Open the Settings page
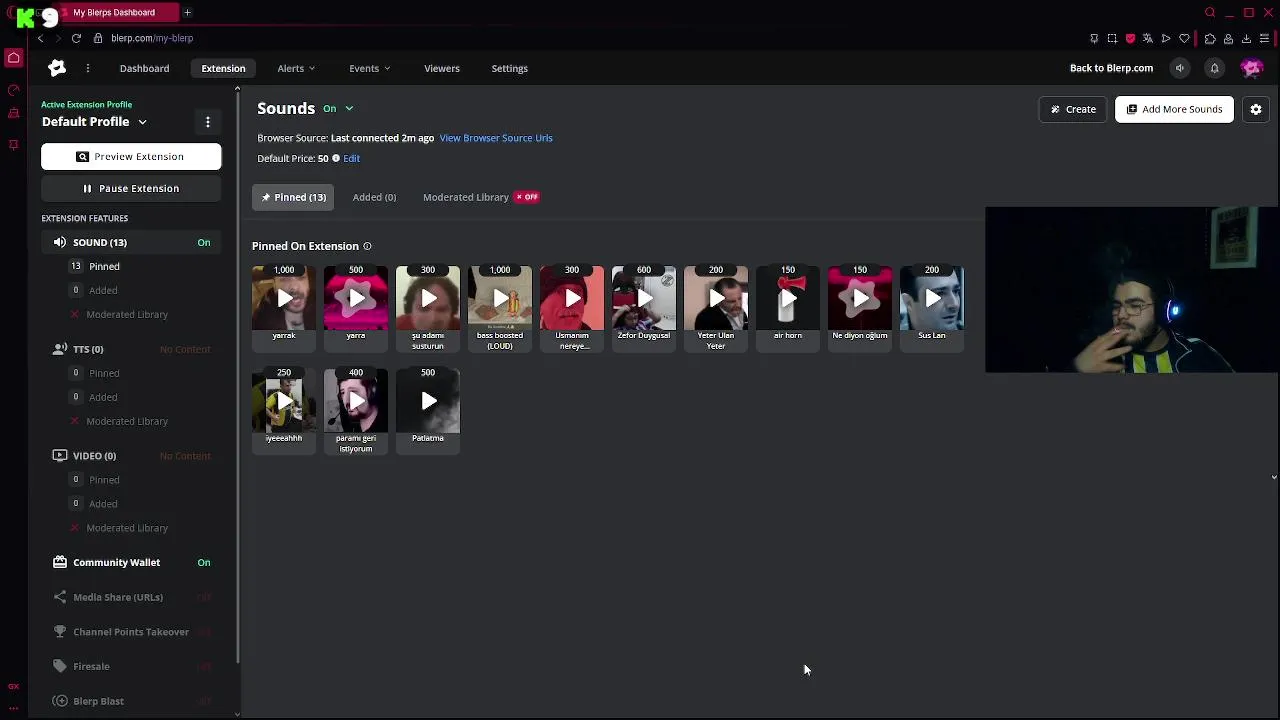 pyautogui.click(x=510, y=68)
